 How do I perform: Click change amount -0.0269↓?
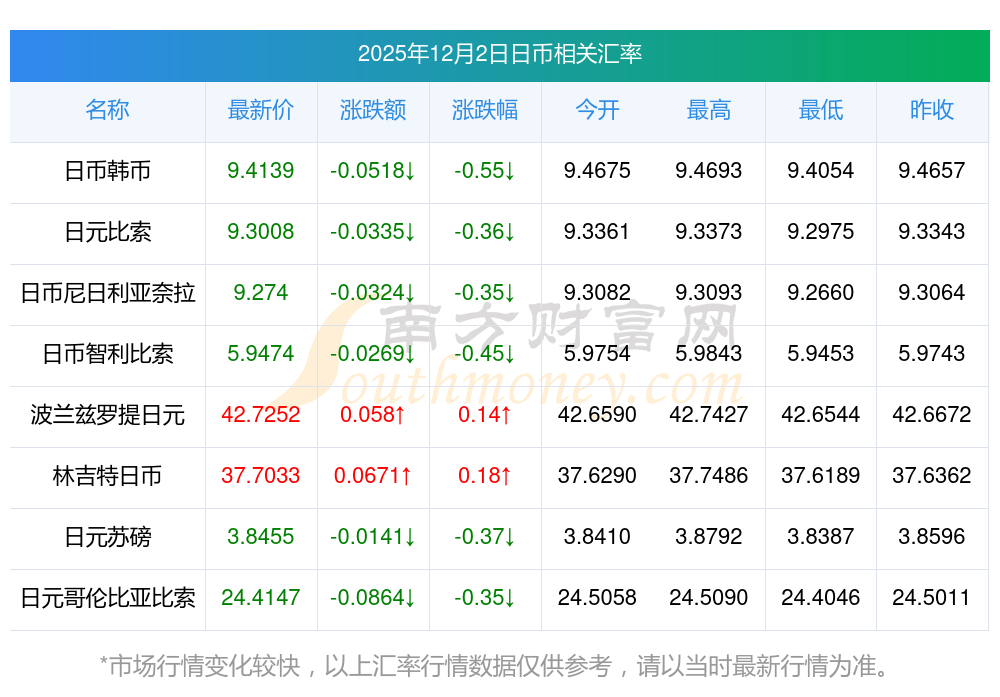pyautogui.click(x=373, y=353)
